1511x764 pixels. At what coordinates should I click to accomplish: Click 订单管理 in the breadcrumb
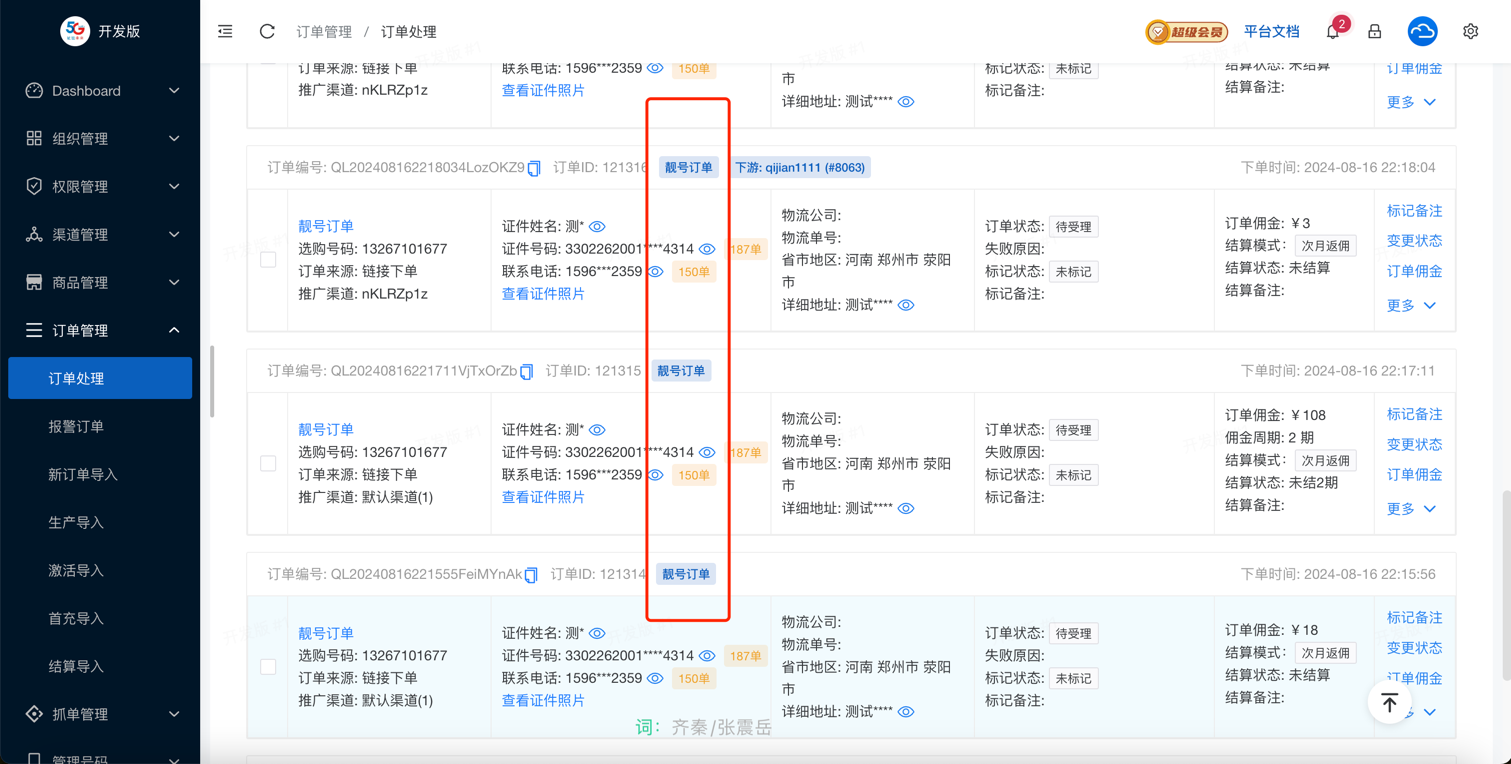[x=324, y=31]
